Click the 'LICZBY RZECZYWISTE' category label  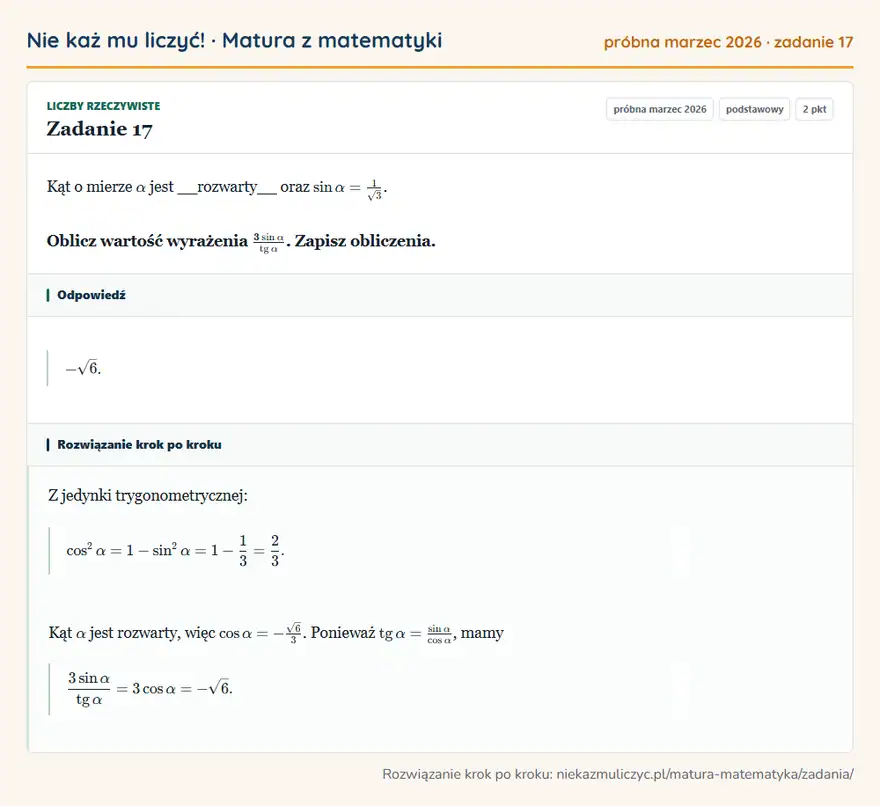(103, 106)
